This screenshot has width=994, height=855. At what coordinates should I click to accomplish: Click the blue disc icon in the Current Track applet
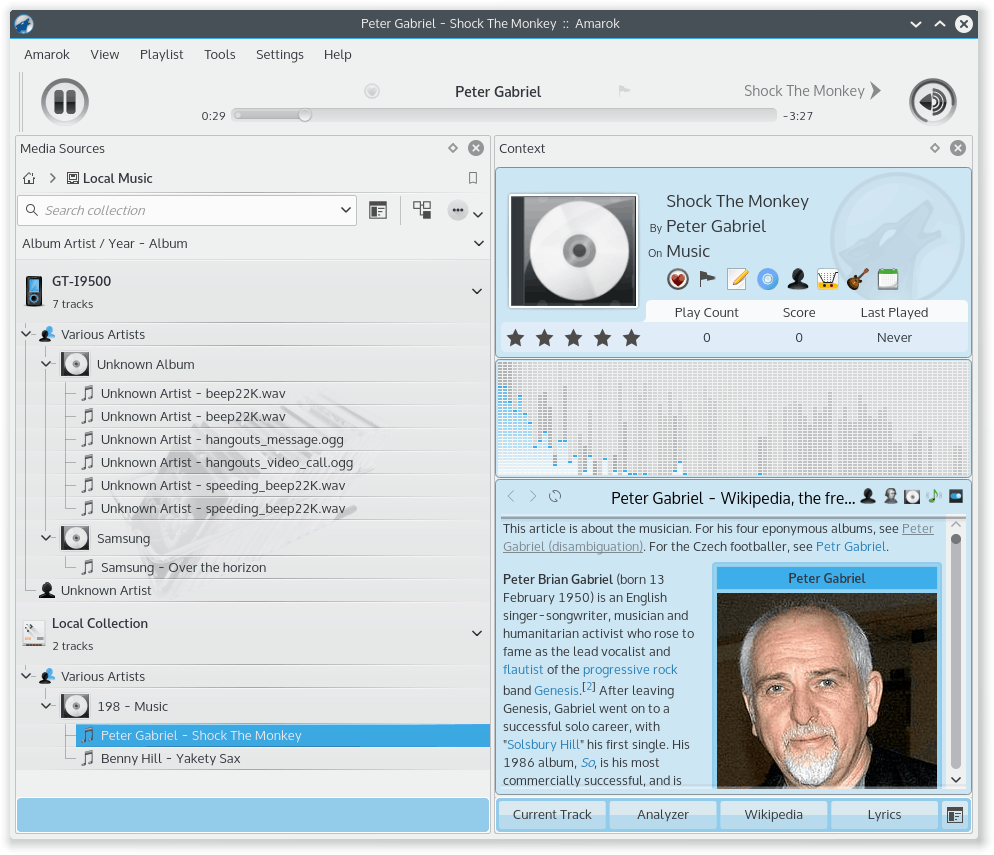click(x=767, y=279)
